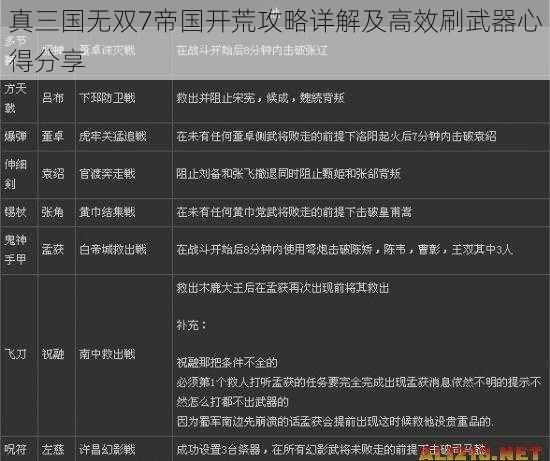Click condition starting 成功设置3台祭器
Screen dimensions: 550x461
click(331, 449)
